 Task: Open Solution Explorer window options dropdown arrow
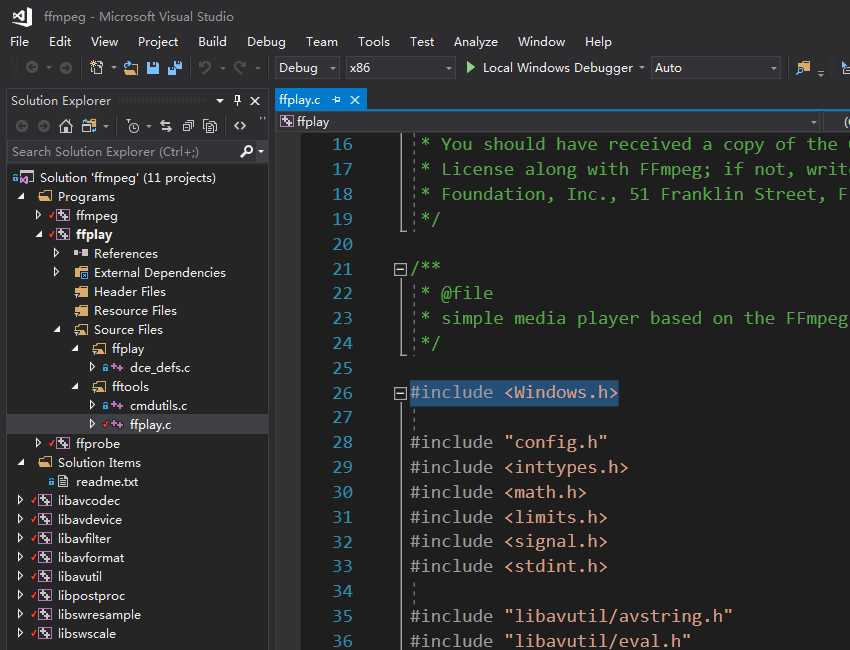point(220,101)
